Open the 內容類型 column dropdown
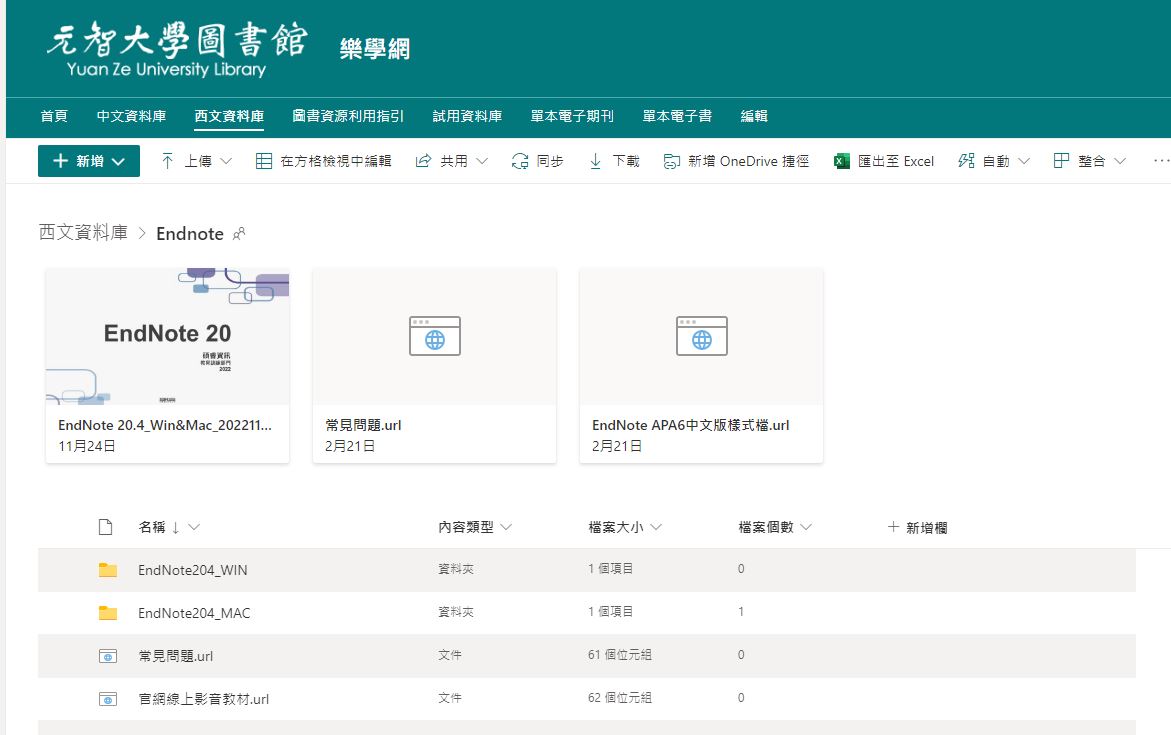 pyautogui.click(x=506, y=527)
